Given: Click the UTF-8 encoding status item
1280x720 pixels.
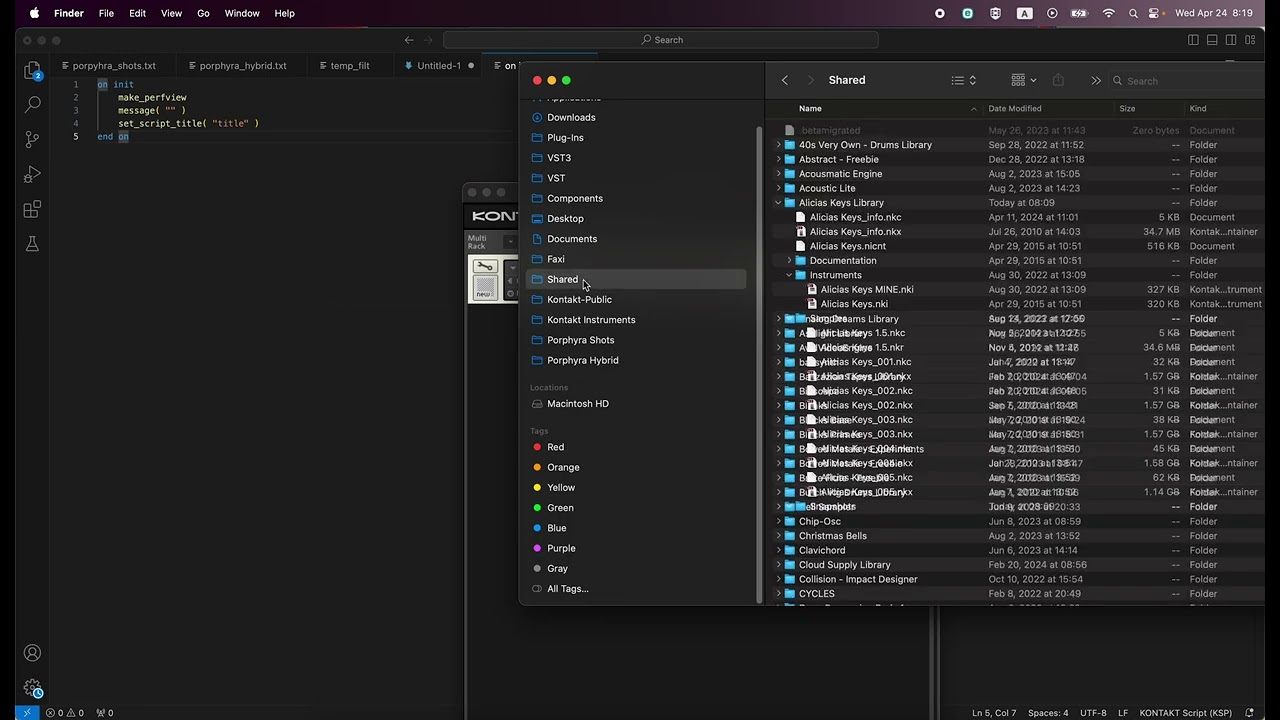Looking at the screenshot, I should 1093,713.
